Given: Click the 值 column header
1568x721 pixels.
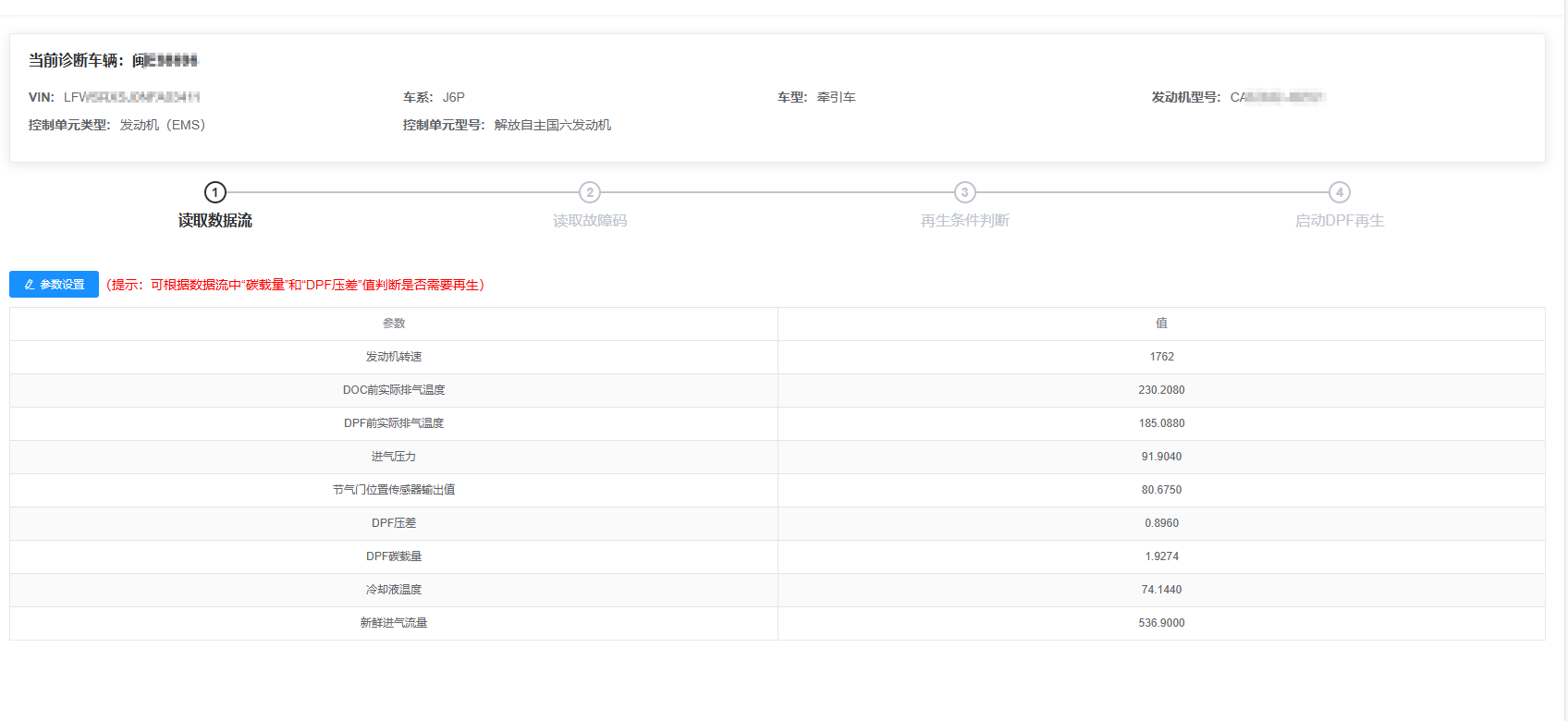Looking at the screenshot, I should (1161, 324).
